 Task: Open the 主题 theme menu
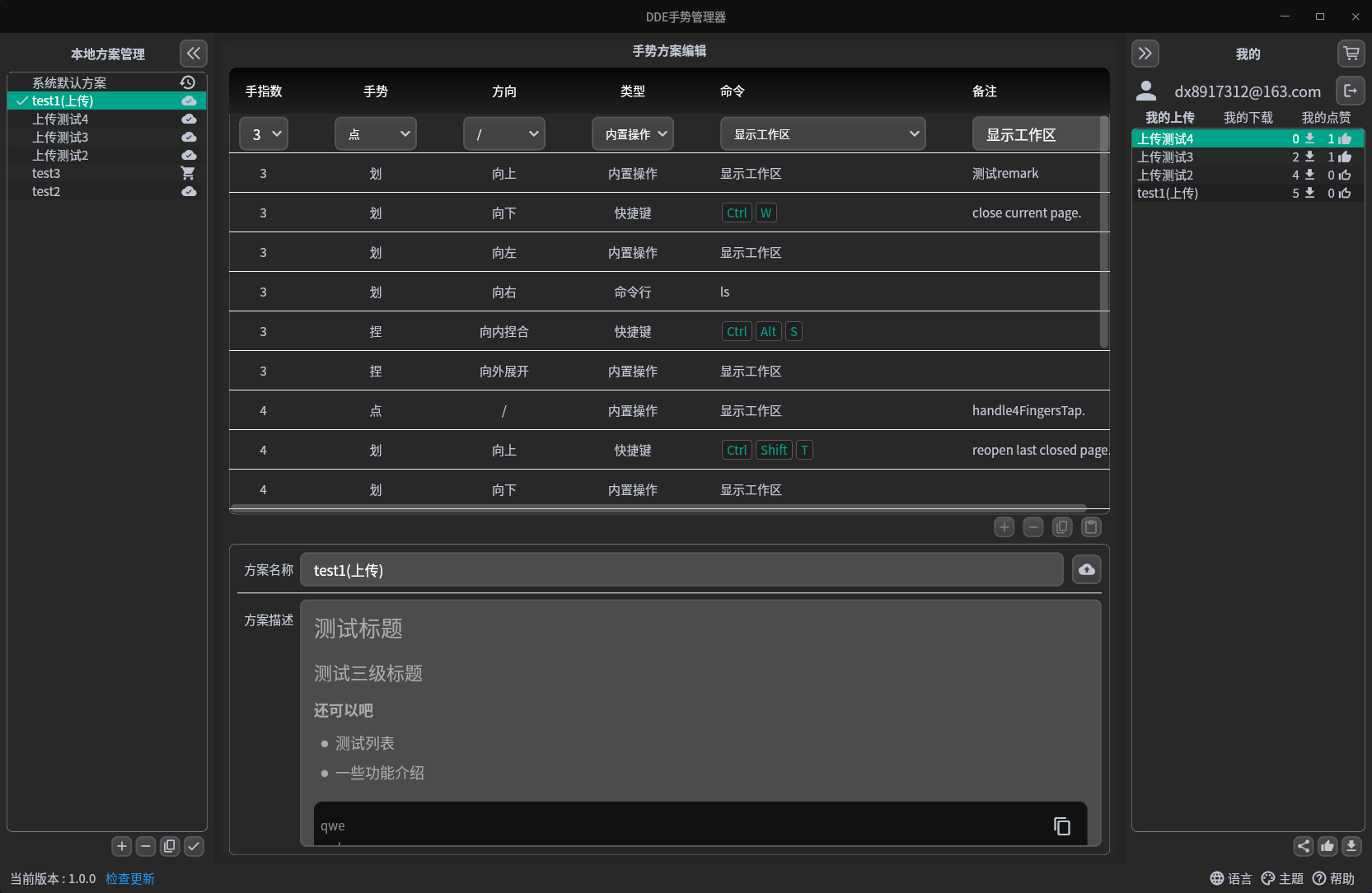1282,879
